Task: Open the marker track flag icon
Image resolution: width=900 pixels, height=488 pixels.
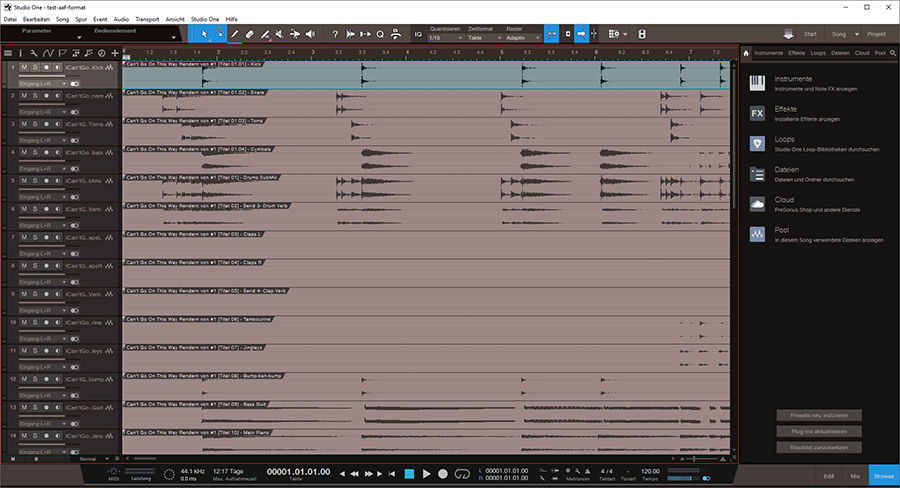Action: pos(63,53)
